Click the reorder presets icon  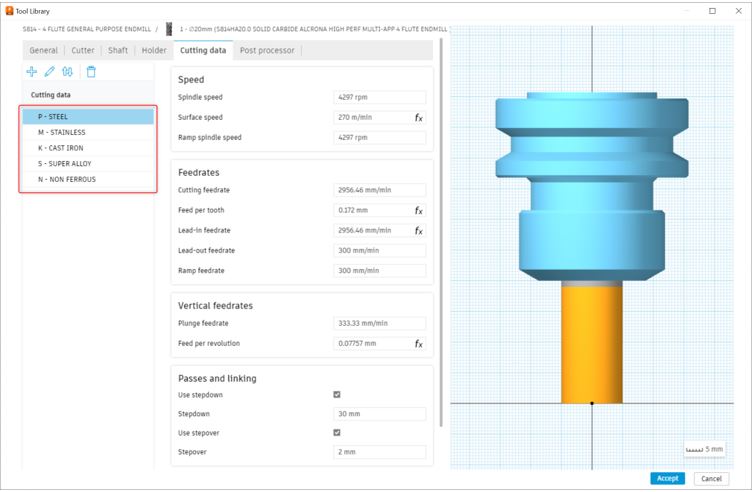(68, 72)
